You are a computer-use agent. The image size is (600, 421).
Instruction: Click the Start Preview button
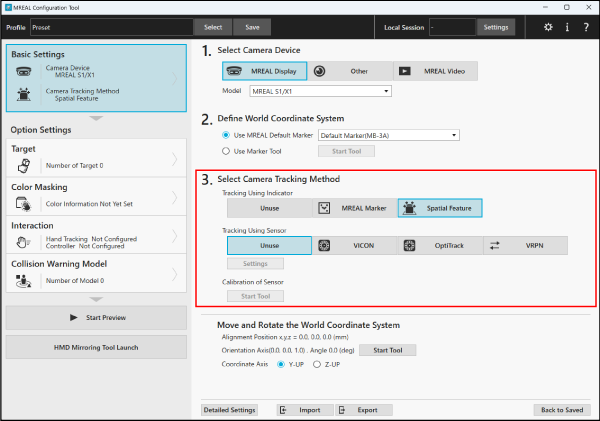click(x=96, y=318)
